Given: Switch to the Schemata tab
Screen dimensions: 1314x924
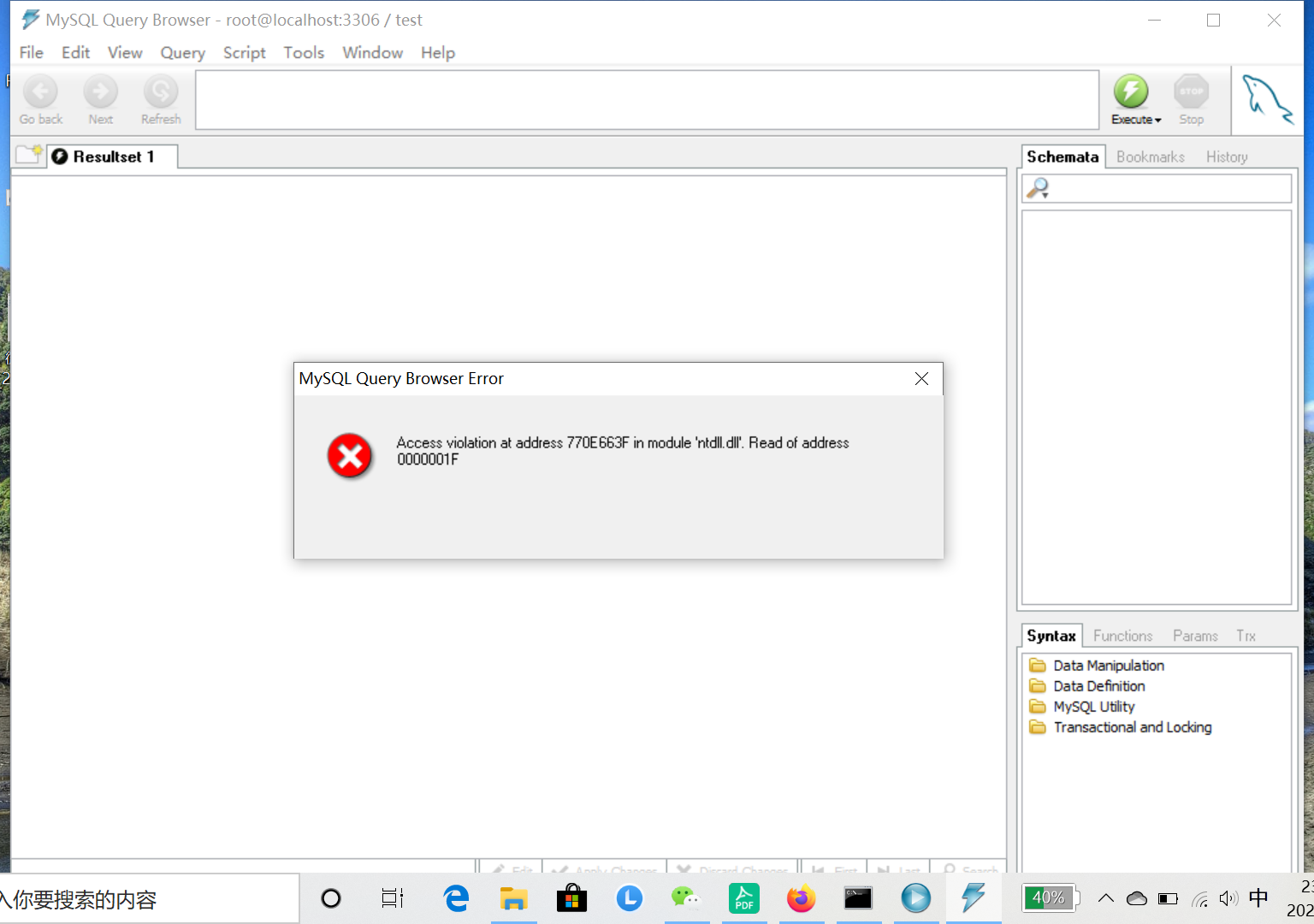Looking at the screenshot, I should (1062, 157).
